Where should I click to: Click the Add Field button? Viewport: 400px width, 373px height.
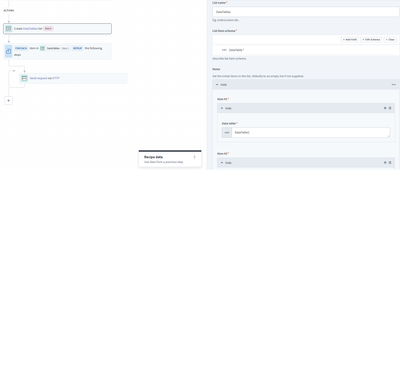350,39
